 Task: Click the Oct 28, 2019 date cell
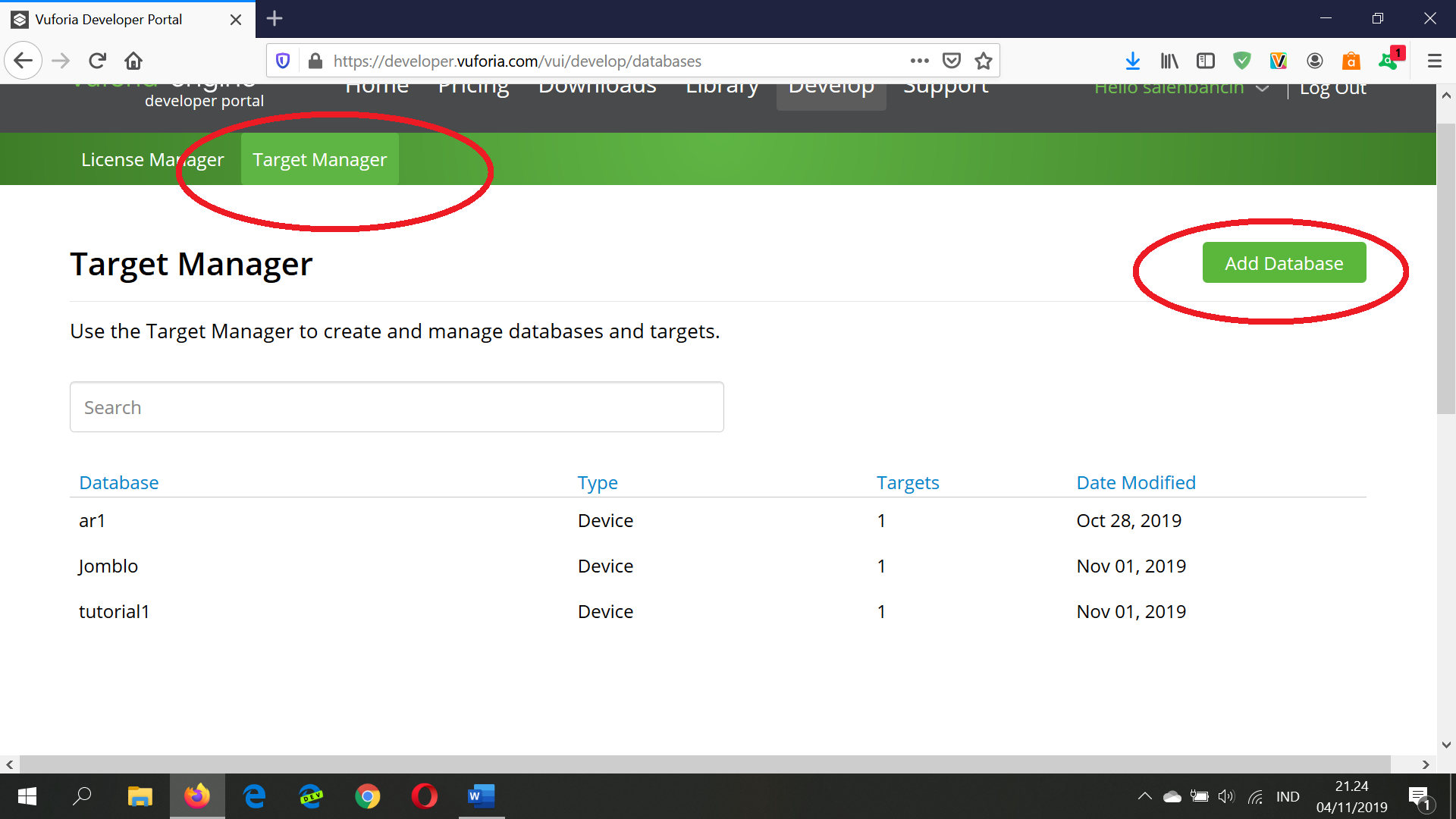(1128, 520)
